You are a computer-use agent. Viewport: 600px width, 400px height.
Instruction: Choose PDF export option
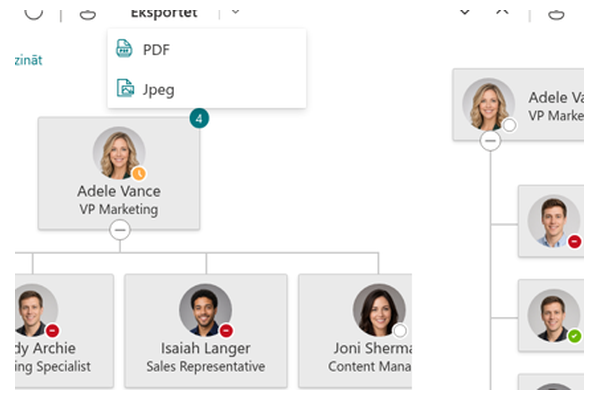[207, 49]
